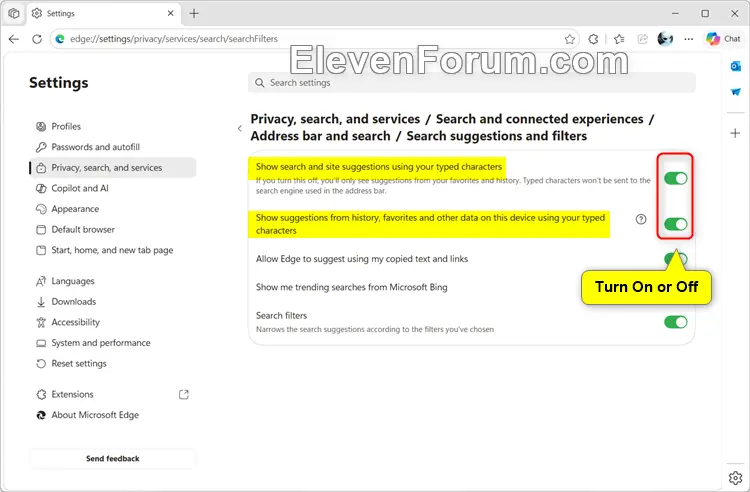Open Accessibility settings
The height and width of the screenshot is (492, 750).
113,322
